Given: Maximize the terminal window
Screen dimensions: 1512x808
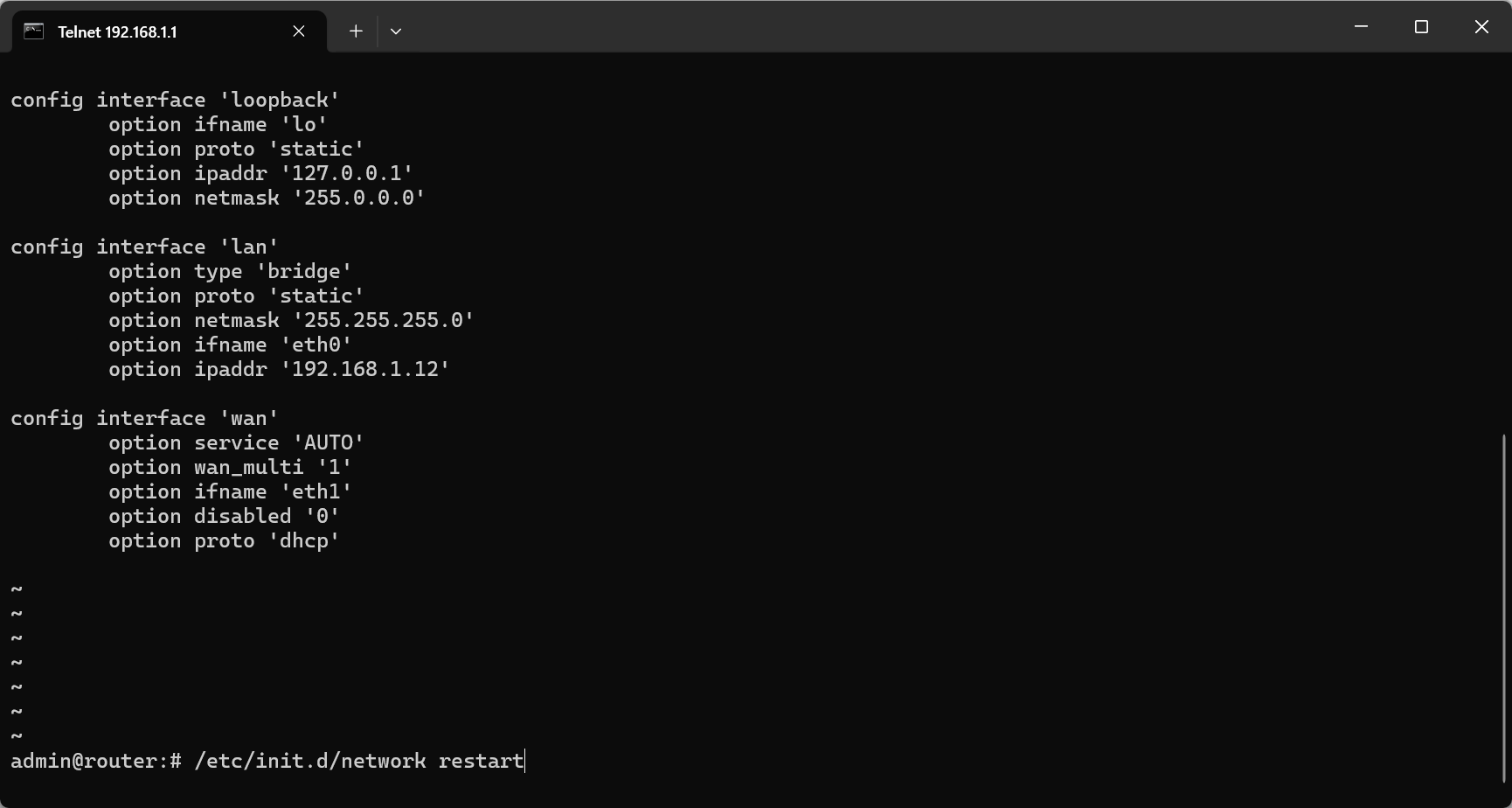Looking at the screenshot, I should pyautogui.click(x=1421, y=27).
